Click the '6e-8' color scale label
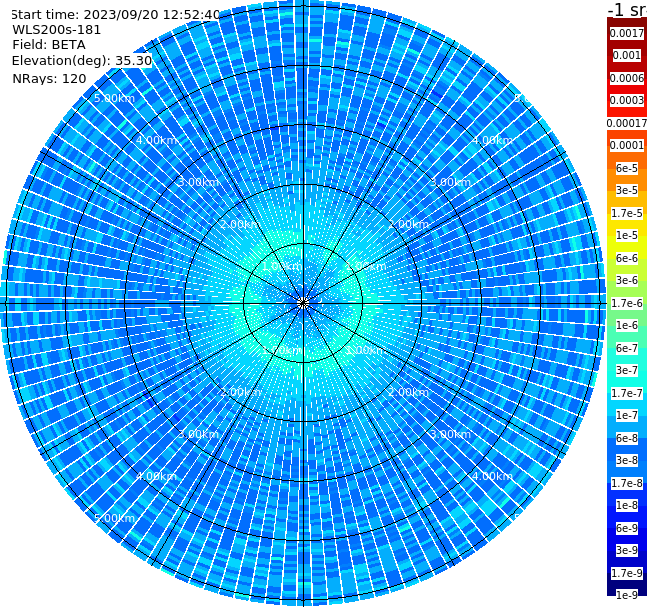Image resolution: width=647 pixels, height=607 pixels. pos(627,438)
